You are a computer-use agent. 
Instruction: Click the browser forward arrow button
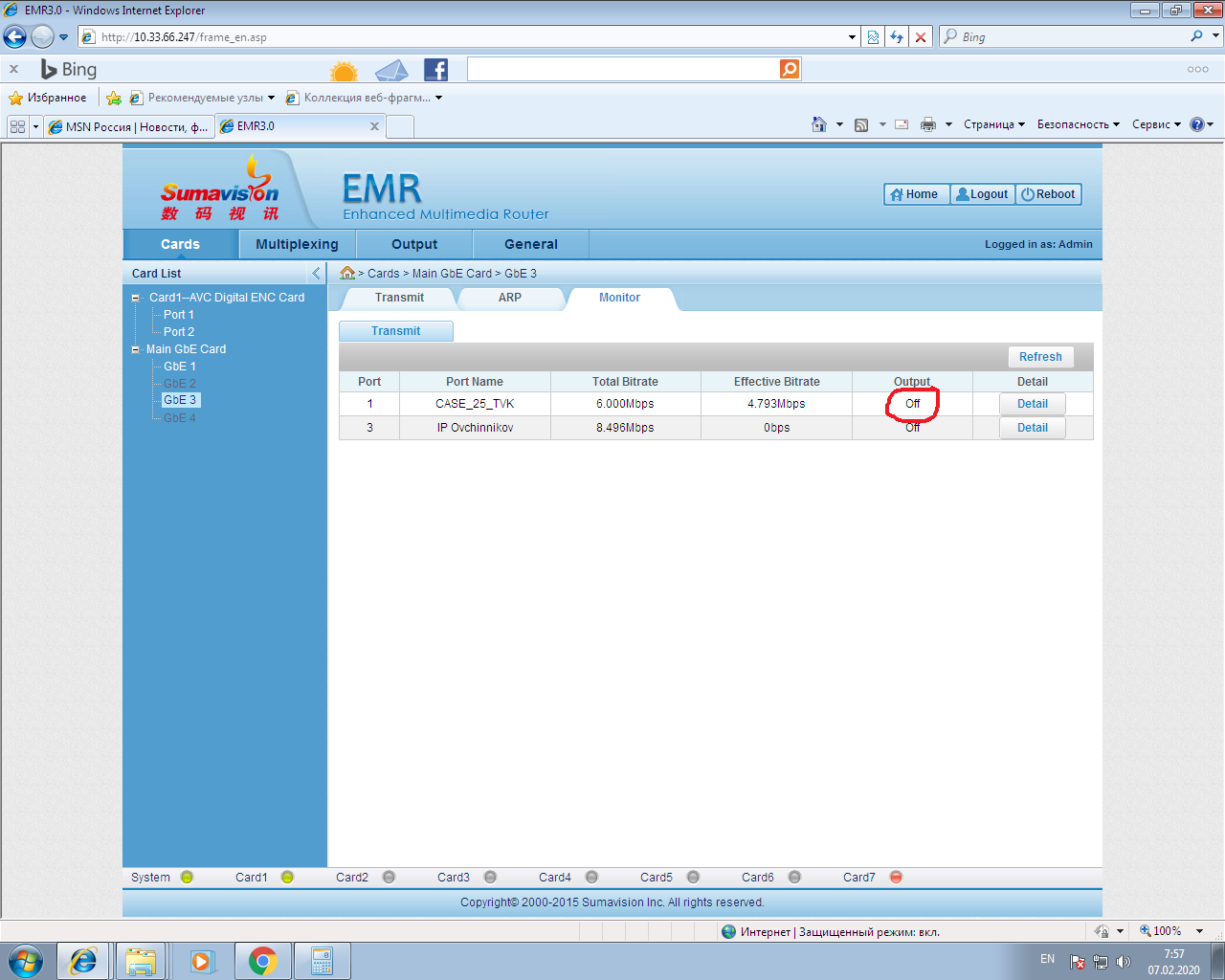click(x=42, y=37)
